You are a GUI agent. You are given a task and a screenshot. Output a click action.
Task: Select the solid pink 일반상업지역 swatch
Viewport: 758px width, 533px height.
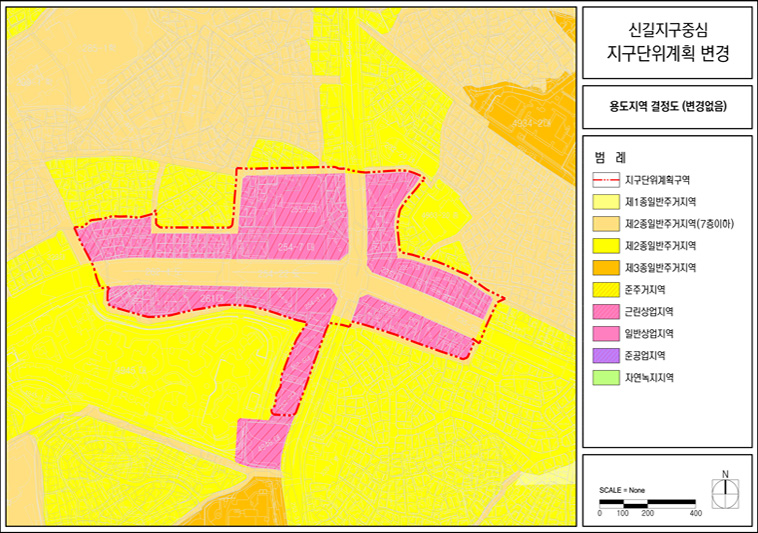(606, 334)
